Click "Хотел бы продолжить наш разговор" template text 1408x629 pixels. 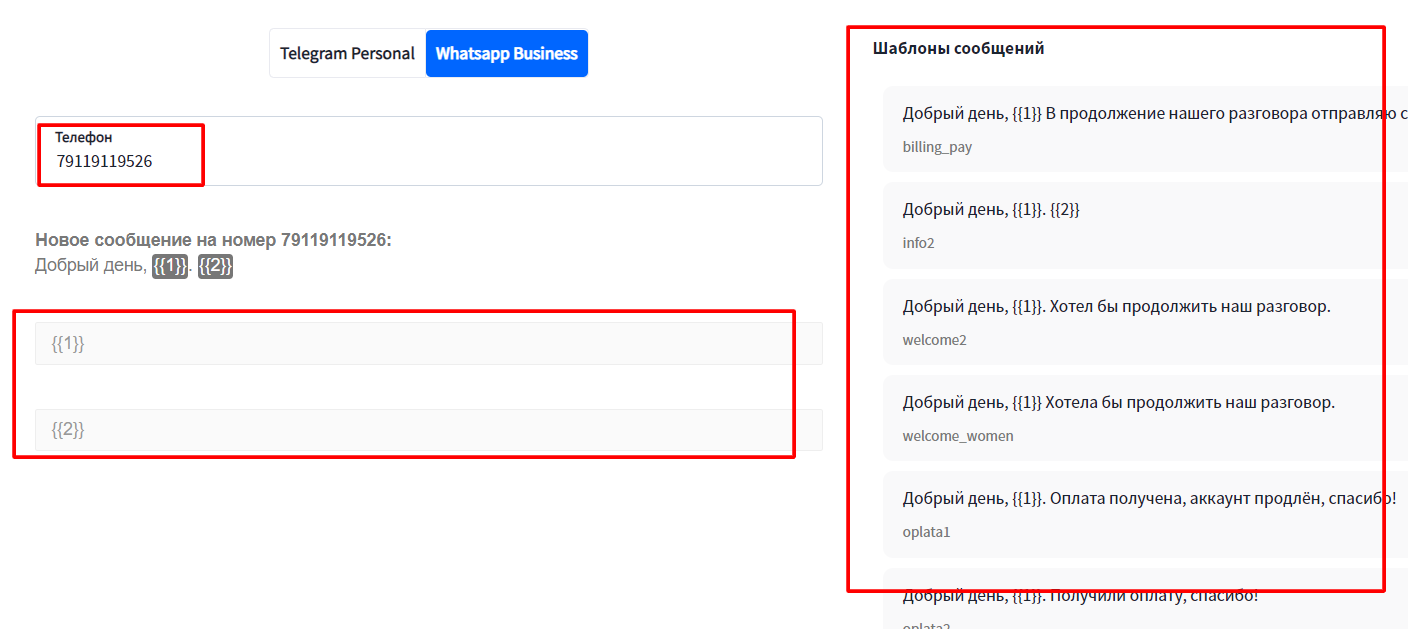pos(1190,306)
